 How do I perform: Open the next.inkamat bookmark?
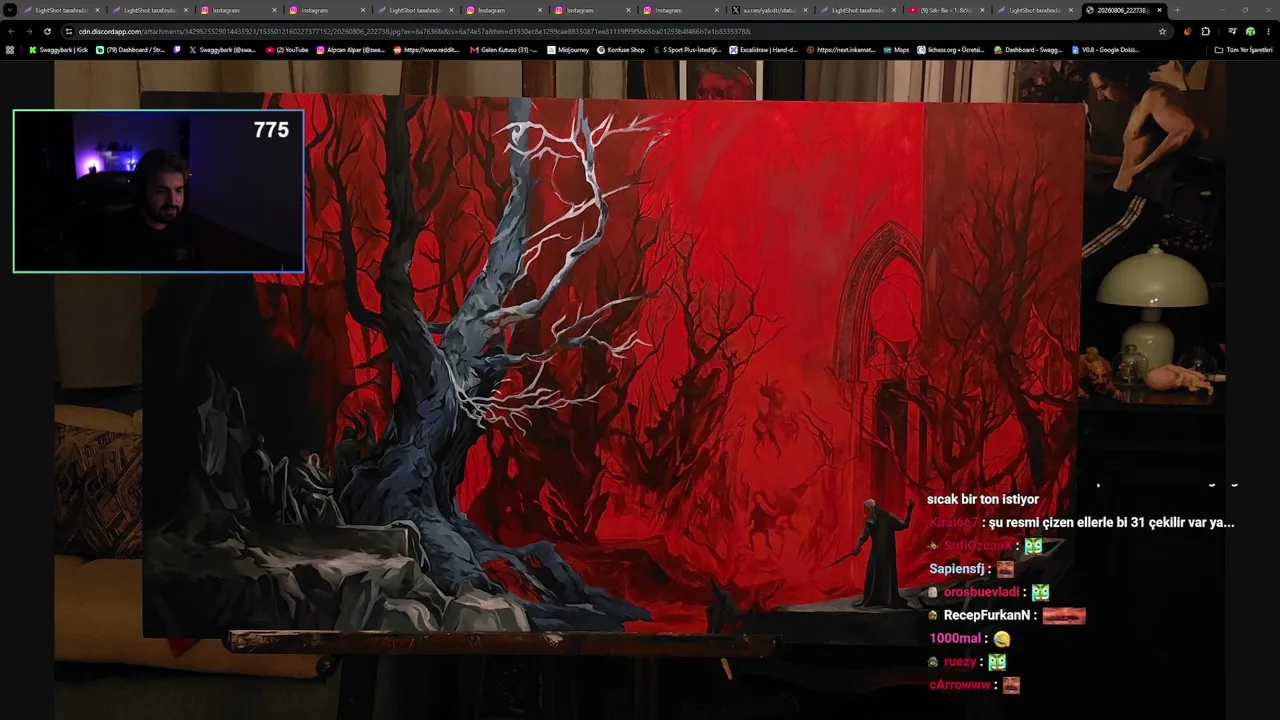point(840,49)
